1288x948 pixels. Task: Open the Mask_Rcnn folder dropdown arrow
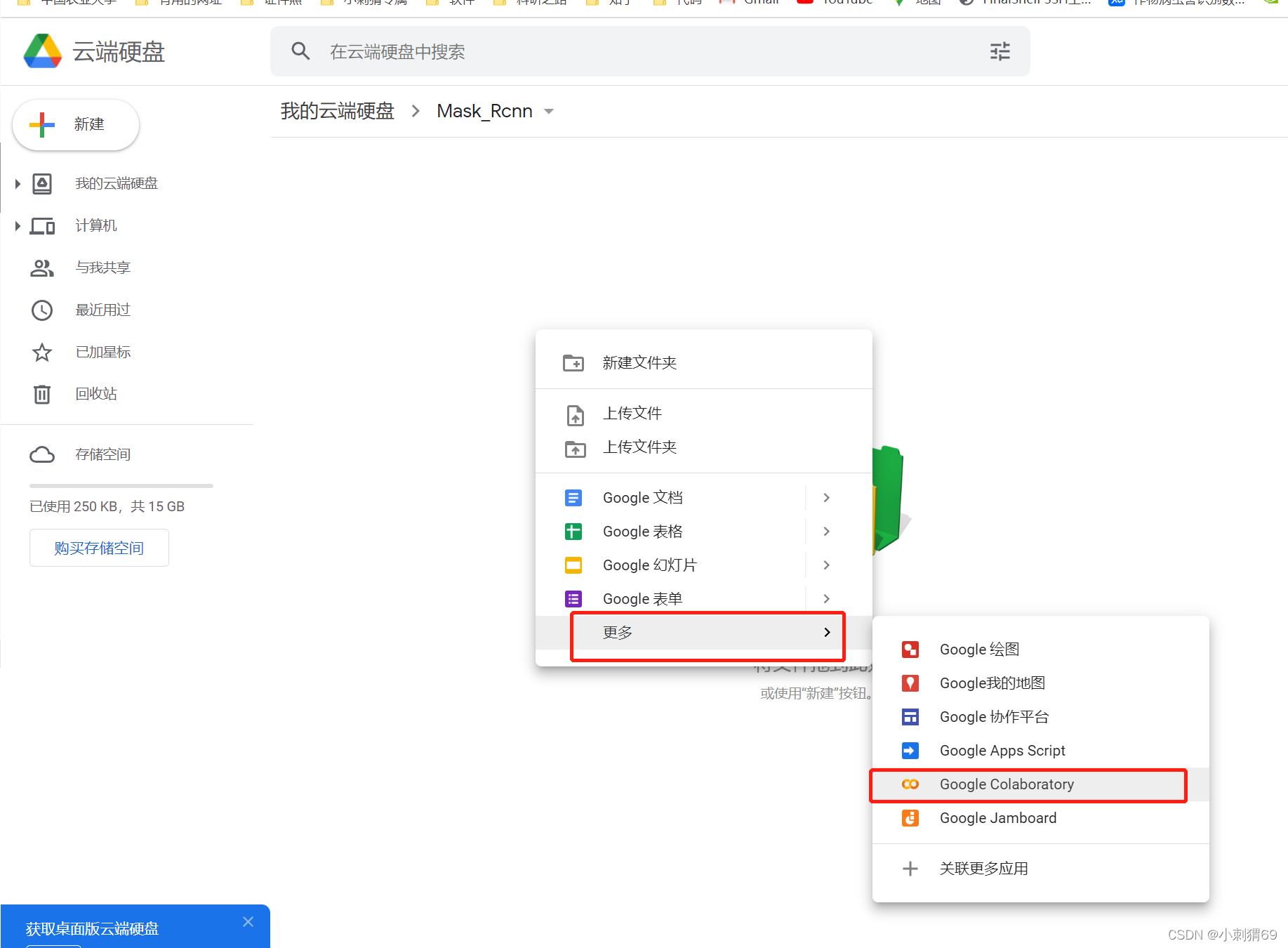point(549,112)
